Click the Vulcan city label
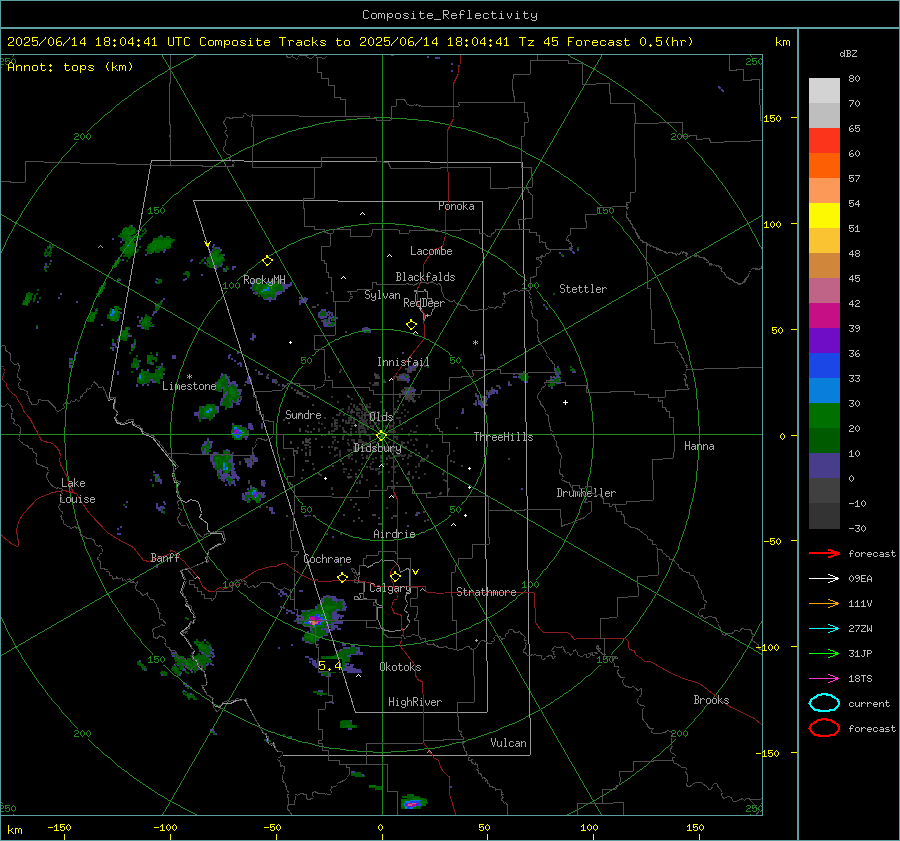 pyautogui.click(x=508, y=743)
